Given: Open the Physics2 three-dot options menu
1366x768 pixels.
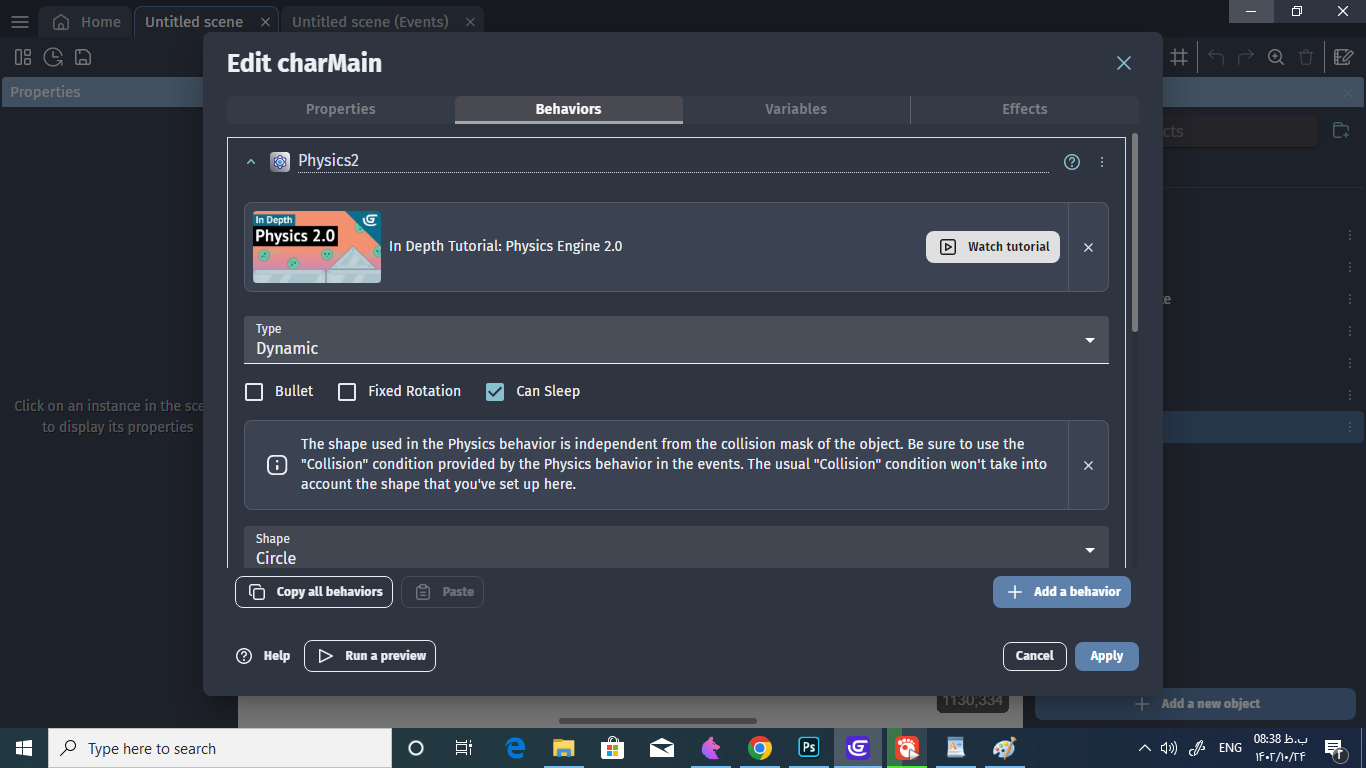Looking at the screenshot, I should tap(1102, 162).
